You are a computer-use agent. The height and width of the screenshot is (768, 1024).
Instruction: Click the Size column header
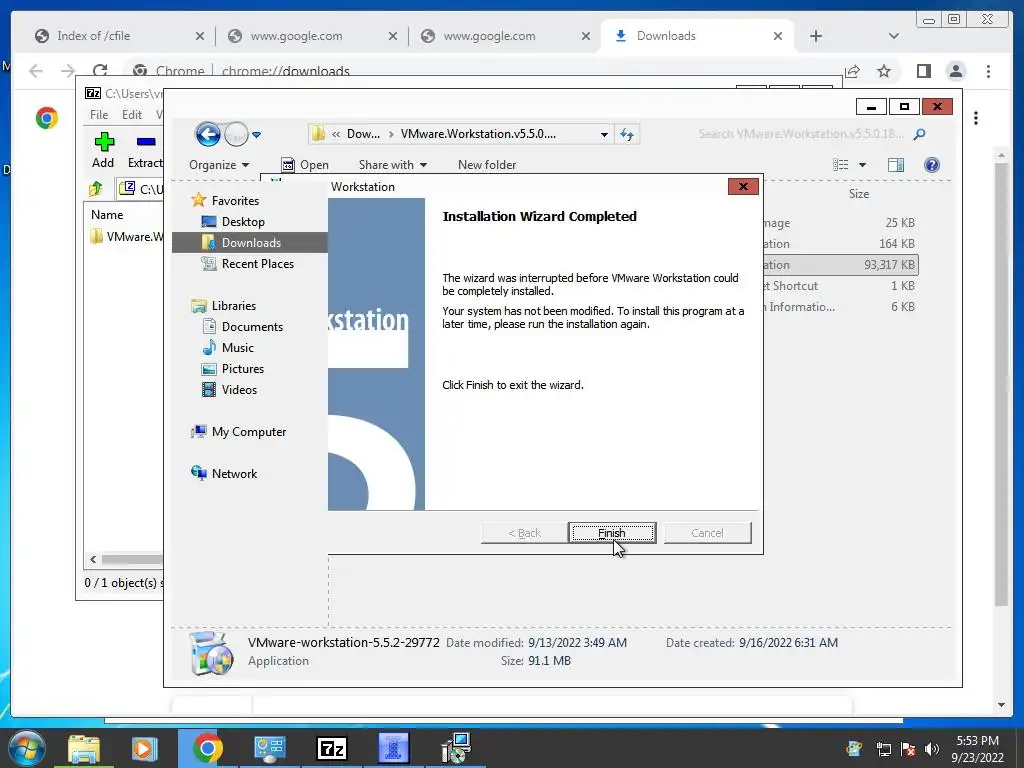pyautogui.click(x=859, y=194)
